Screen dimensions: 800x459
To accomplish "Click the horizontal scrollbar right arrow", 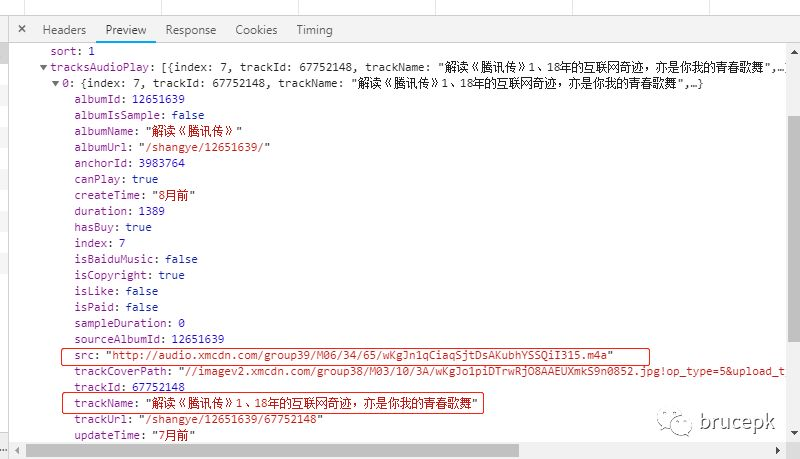I will tap(778, 451).
